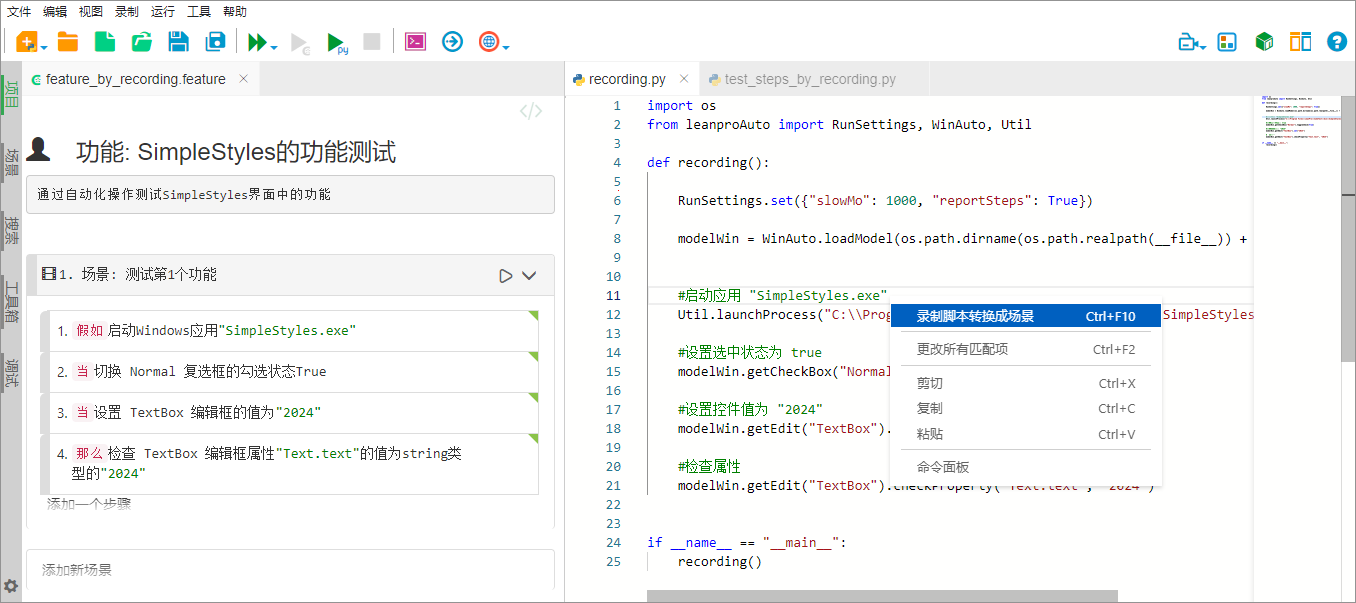
Task: Open the 编辑 menu
Action: pyautogui.click(x=55, y=12)
